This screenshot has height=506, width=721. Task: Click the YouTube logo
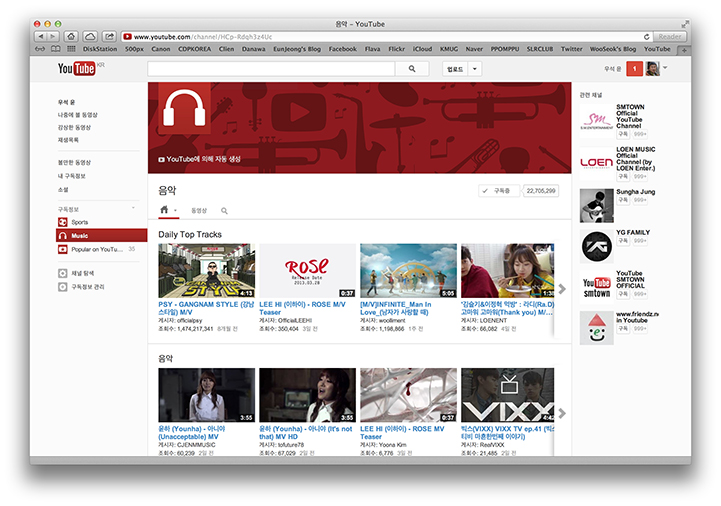point(77,69)
